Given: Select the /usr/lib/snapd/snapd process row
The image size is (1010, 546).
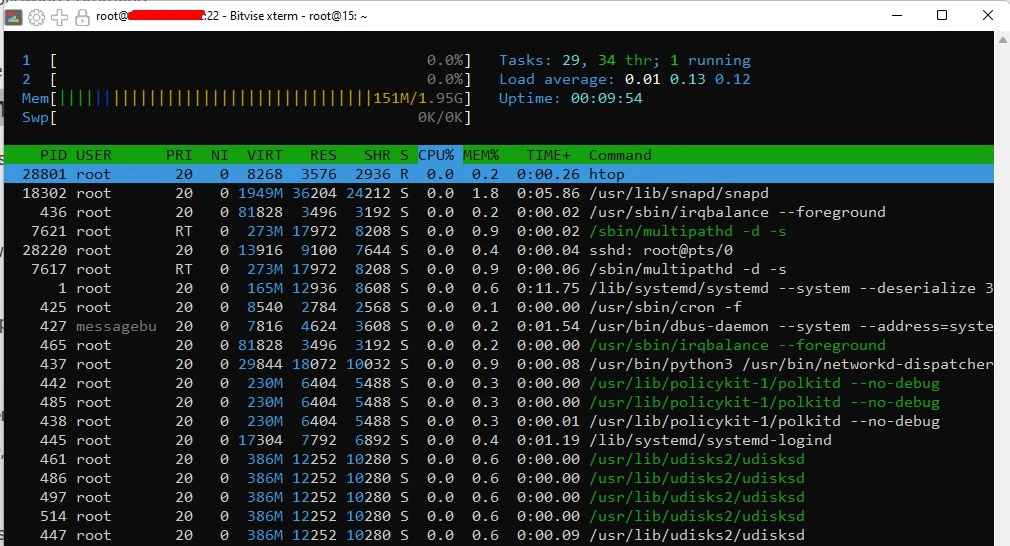Looking at the screenshot, I should click(499, 193).
